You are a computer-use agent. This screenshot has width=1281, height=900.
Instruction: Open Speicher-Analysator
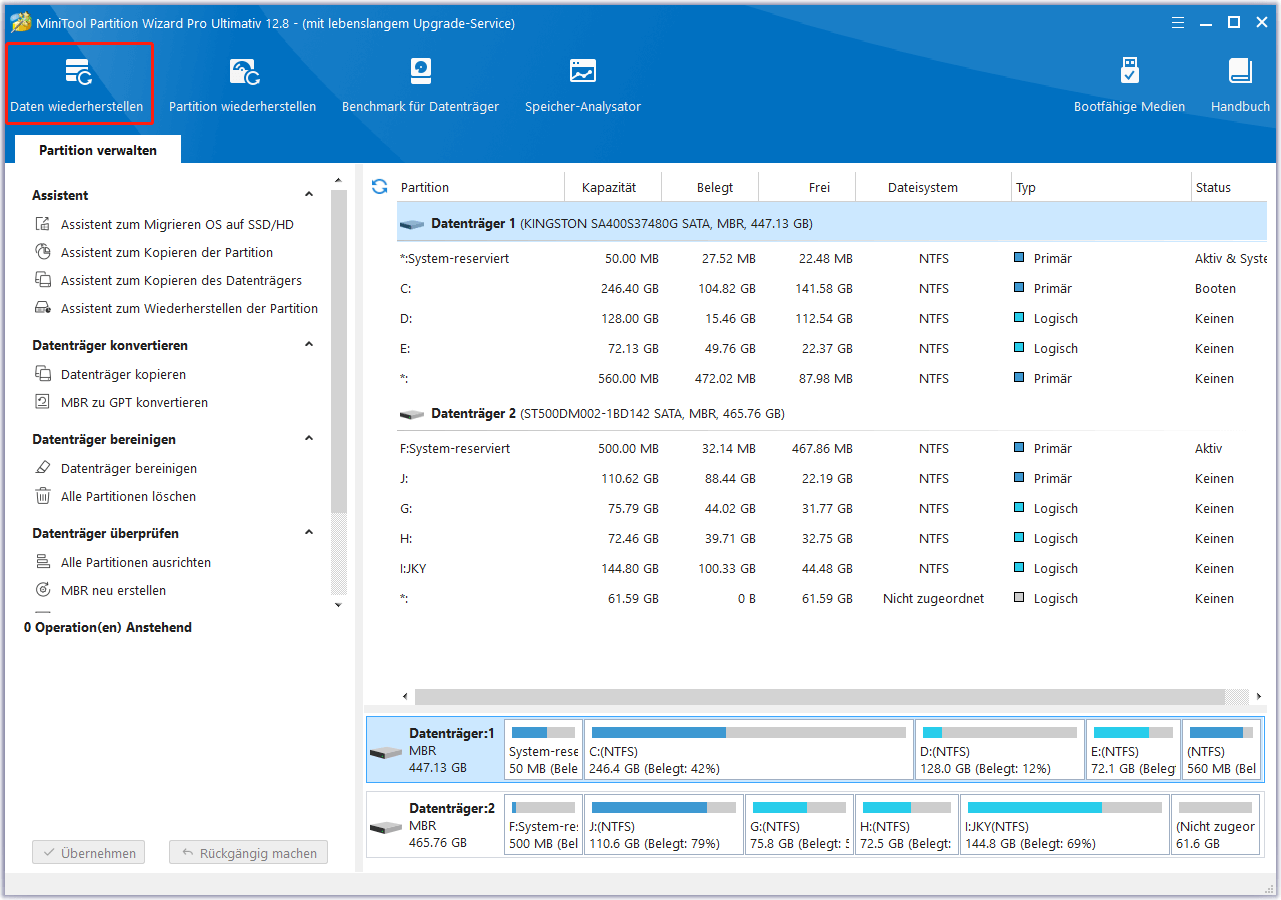tap(583, 84)
